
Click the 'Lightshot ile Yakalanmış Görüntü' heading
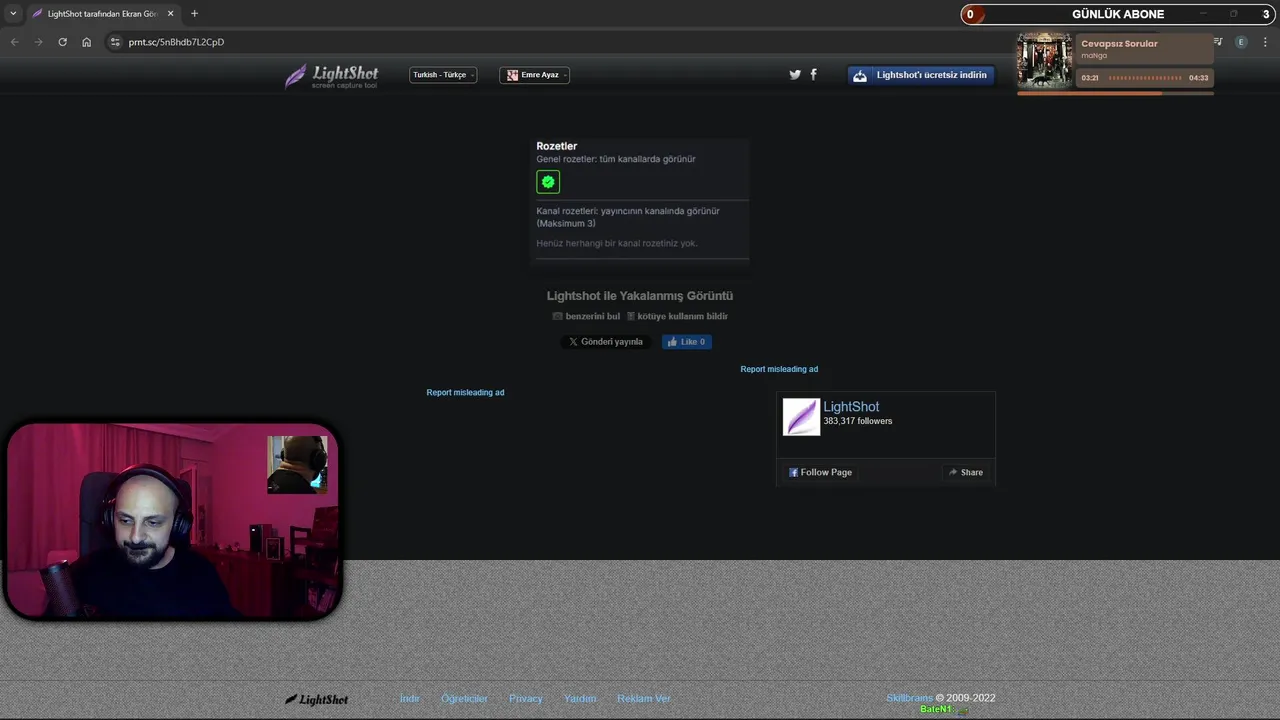click(640, 296)
